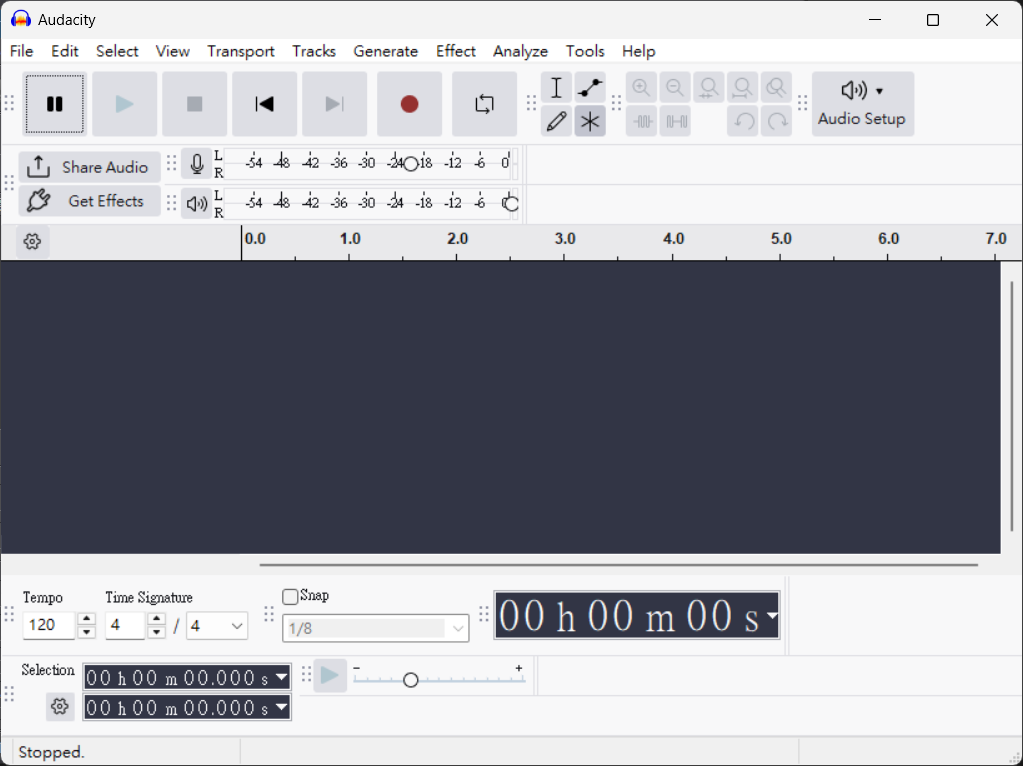
Task: Open the Effect menu
Action: pos(455,51)
